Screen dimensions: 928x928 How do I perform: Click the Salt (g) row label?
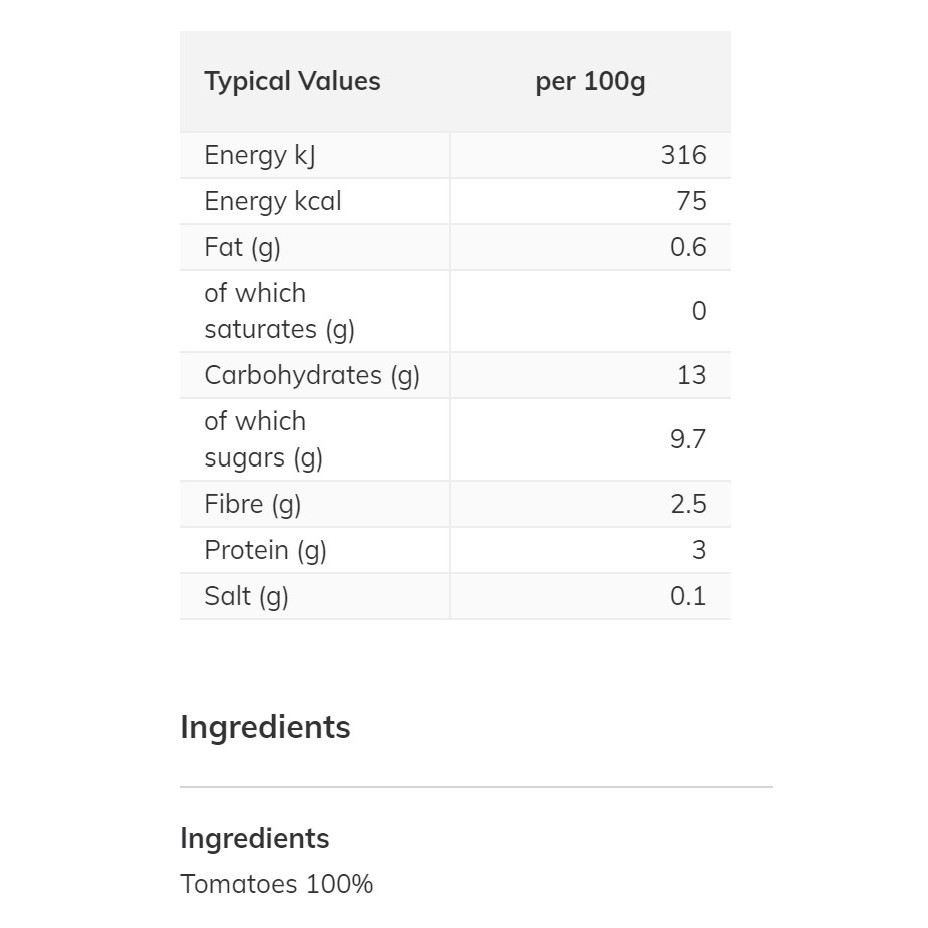tap(246, 596)
